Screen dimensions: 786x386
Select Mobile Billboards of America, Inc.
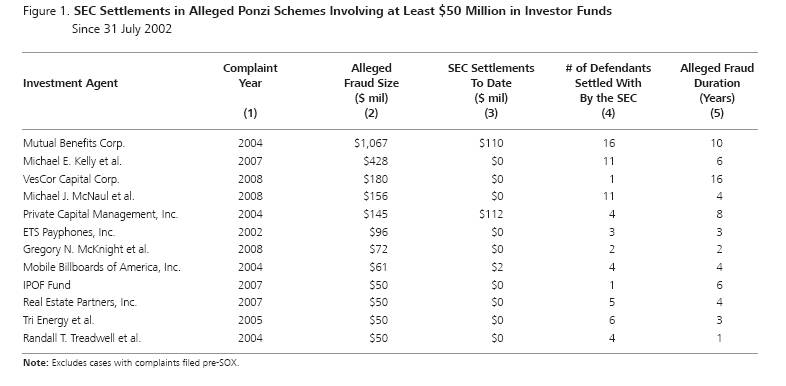click(x=102, y=267)
